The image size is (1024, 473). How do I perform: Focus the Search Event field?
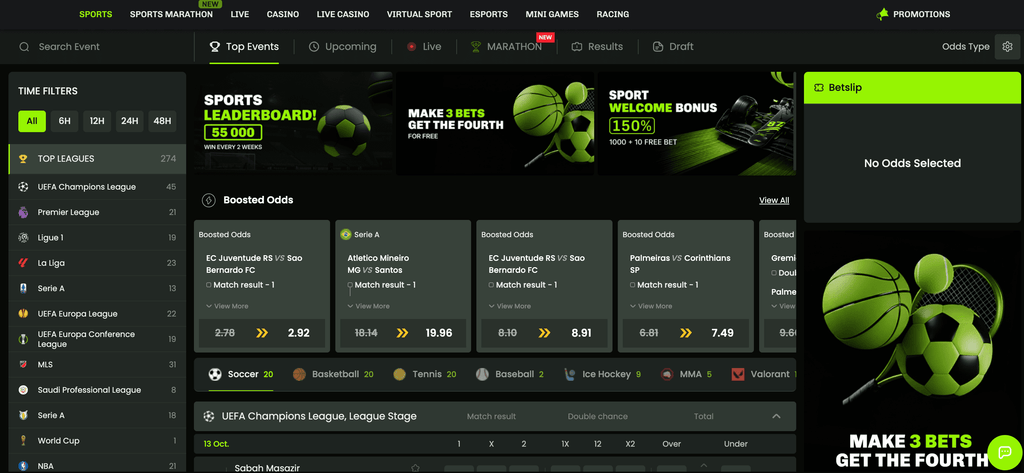[x=98, y=47]
